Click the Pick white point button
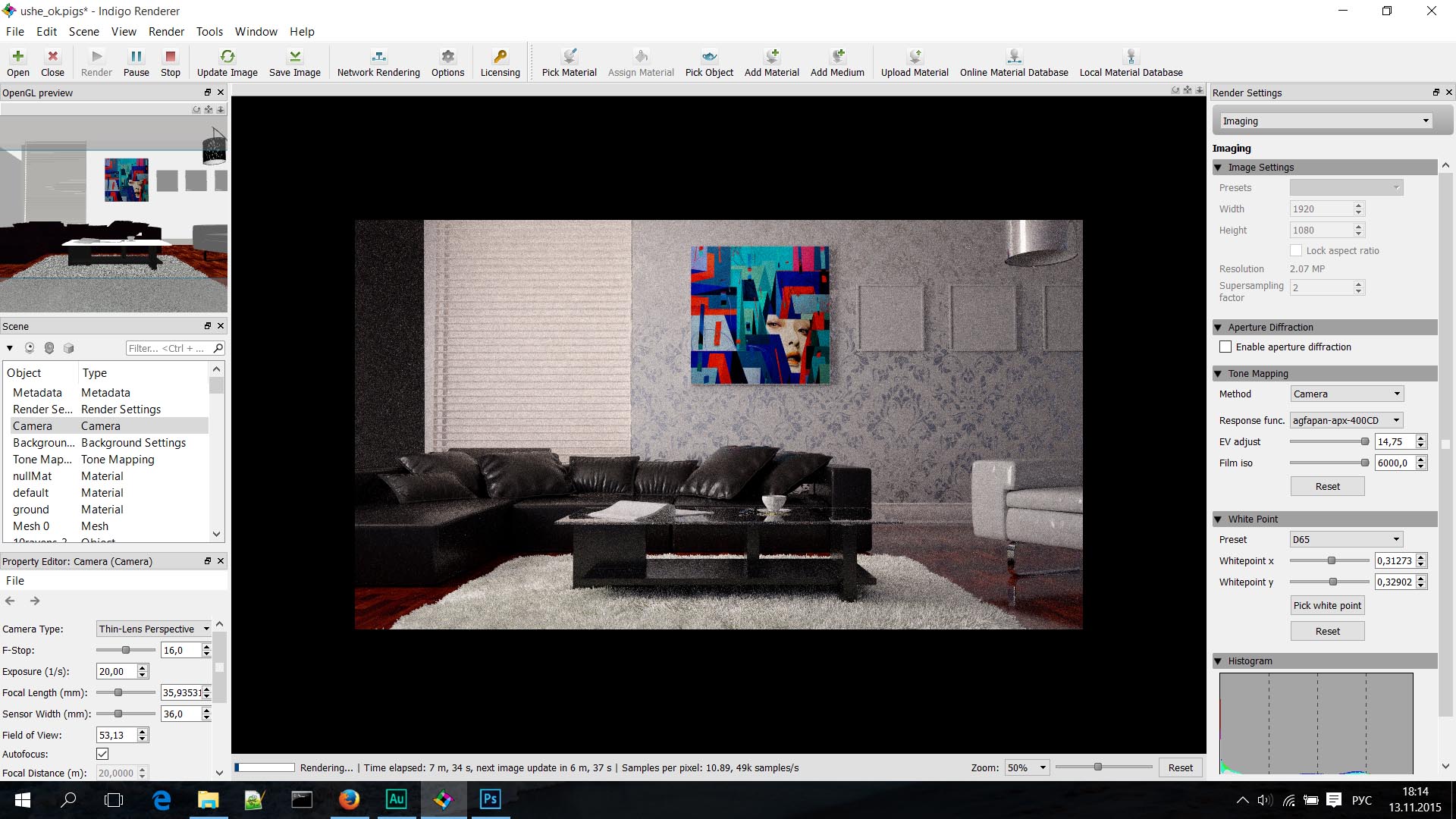 pos(1327,605)
